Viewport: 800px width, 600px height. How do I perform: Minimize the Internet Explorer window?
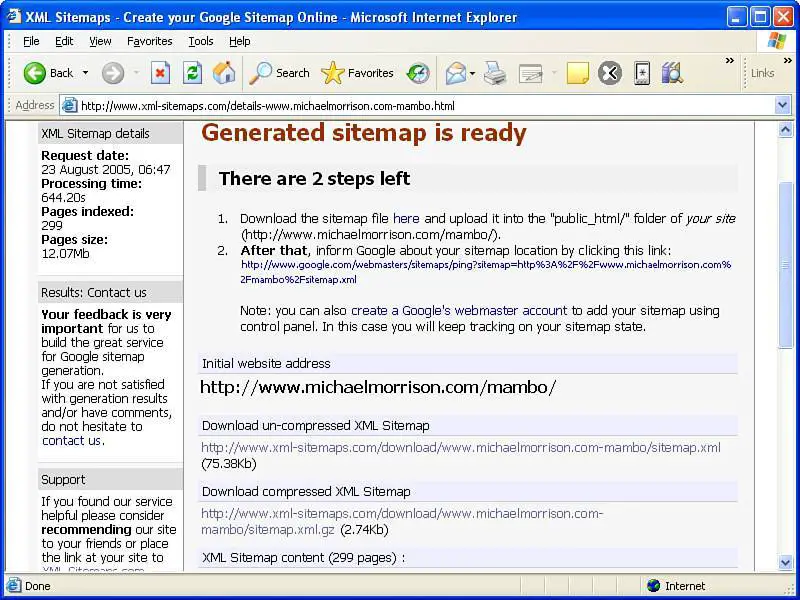736,17
